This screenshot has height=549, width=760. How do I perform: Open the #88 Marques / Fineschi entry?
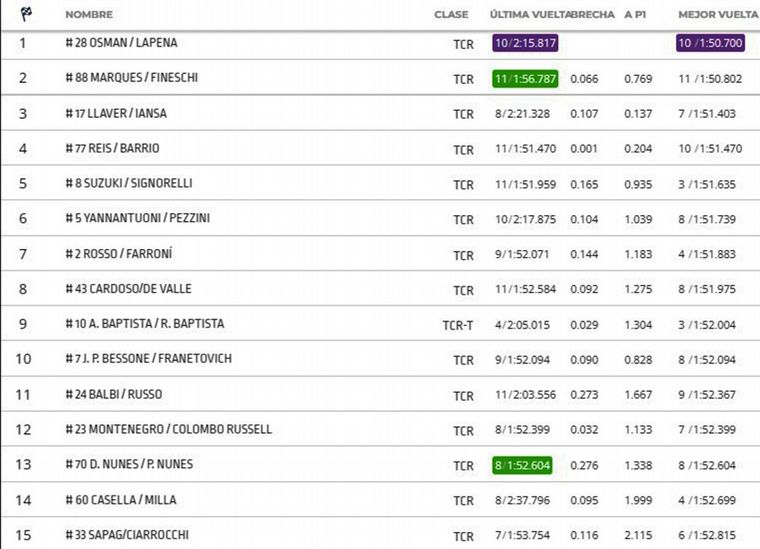pos(130,79)
